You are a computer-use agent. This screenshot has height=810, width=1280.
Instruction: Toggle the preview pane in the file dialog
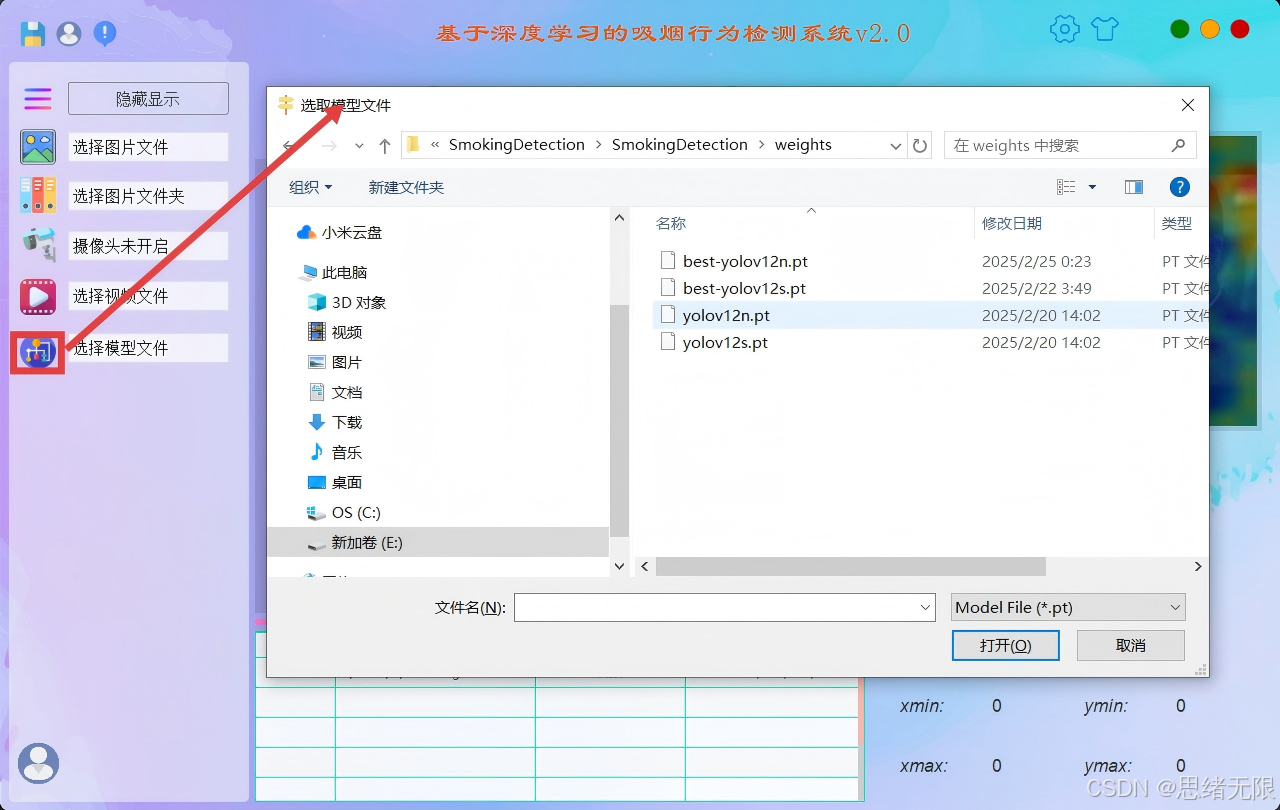tap(1133, 187)
